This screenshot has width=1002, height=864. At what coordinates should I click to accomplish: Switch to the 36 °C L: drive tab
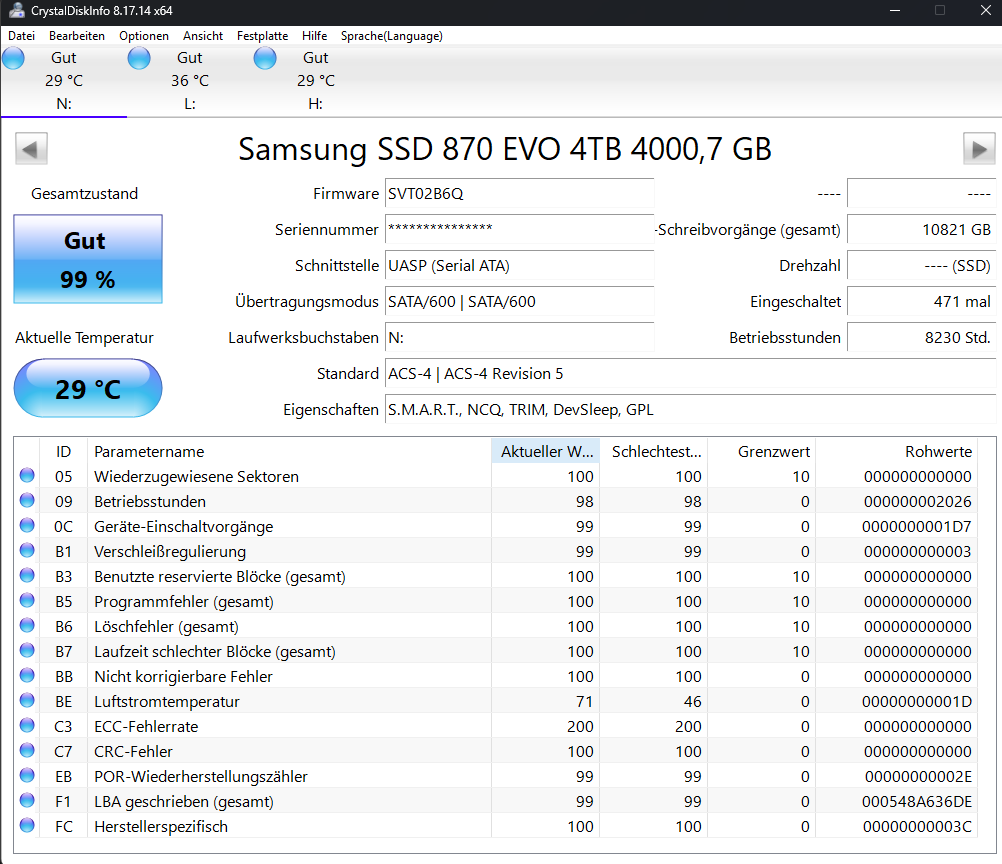189,81
